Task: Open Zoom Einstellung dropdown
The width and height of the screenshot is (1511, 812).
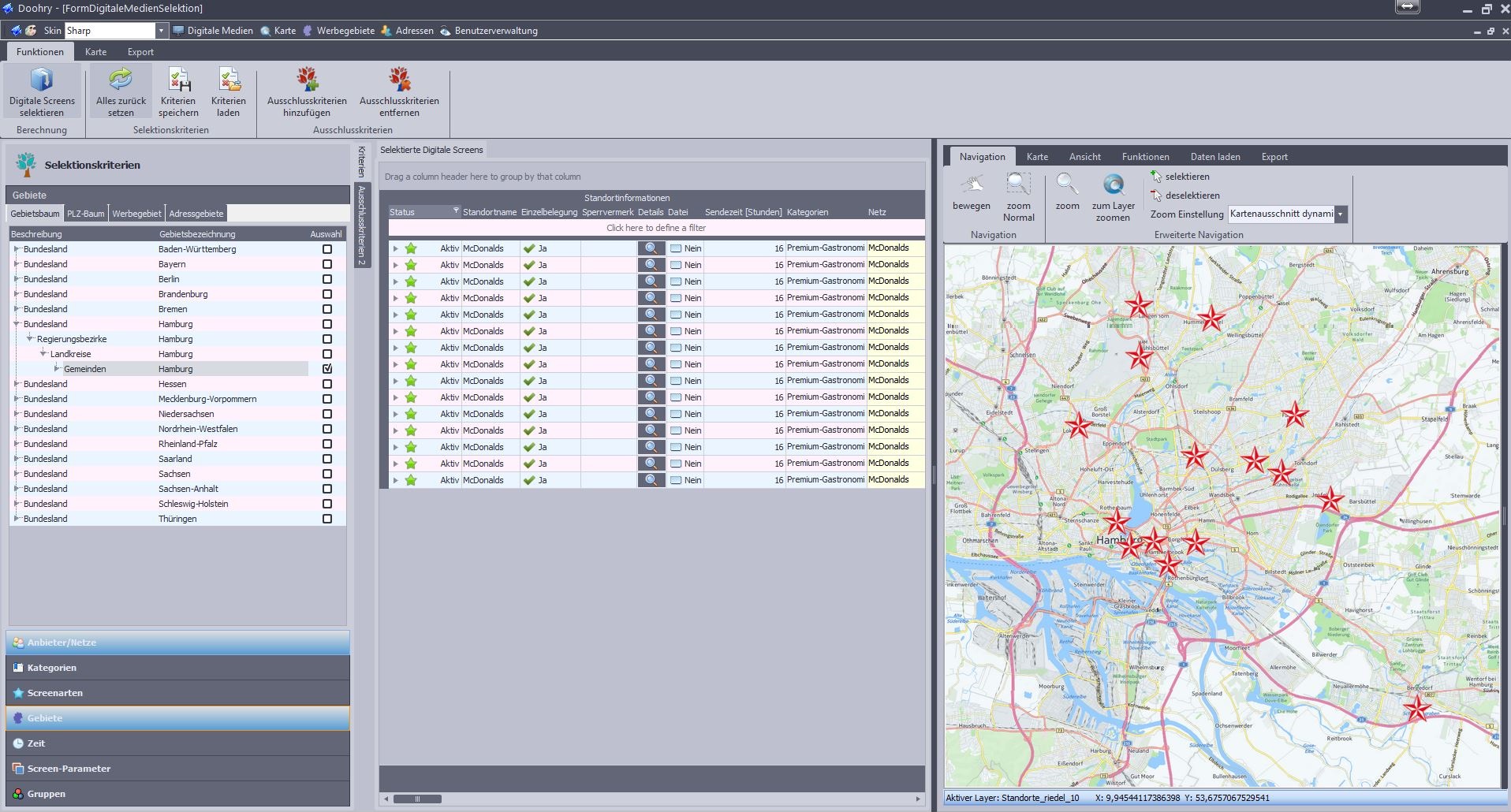Action: (x=1340, y=214)
